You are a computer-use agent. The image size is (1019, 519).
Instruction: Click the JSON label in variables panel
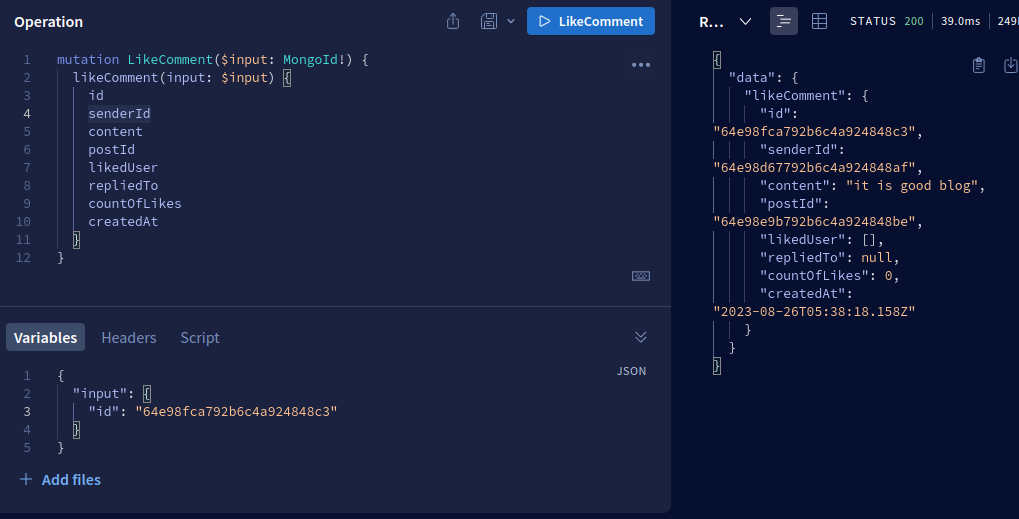pos(631,372)
